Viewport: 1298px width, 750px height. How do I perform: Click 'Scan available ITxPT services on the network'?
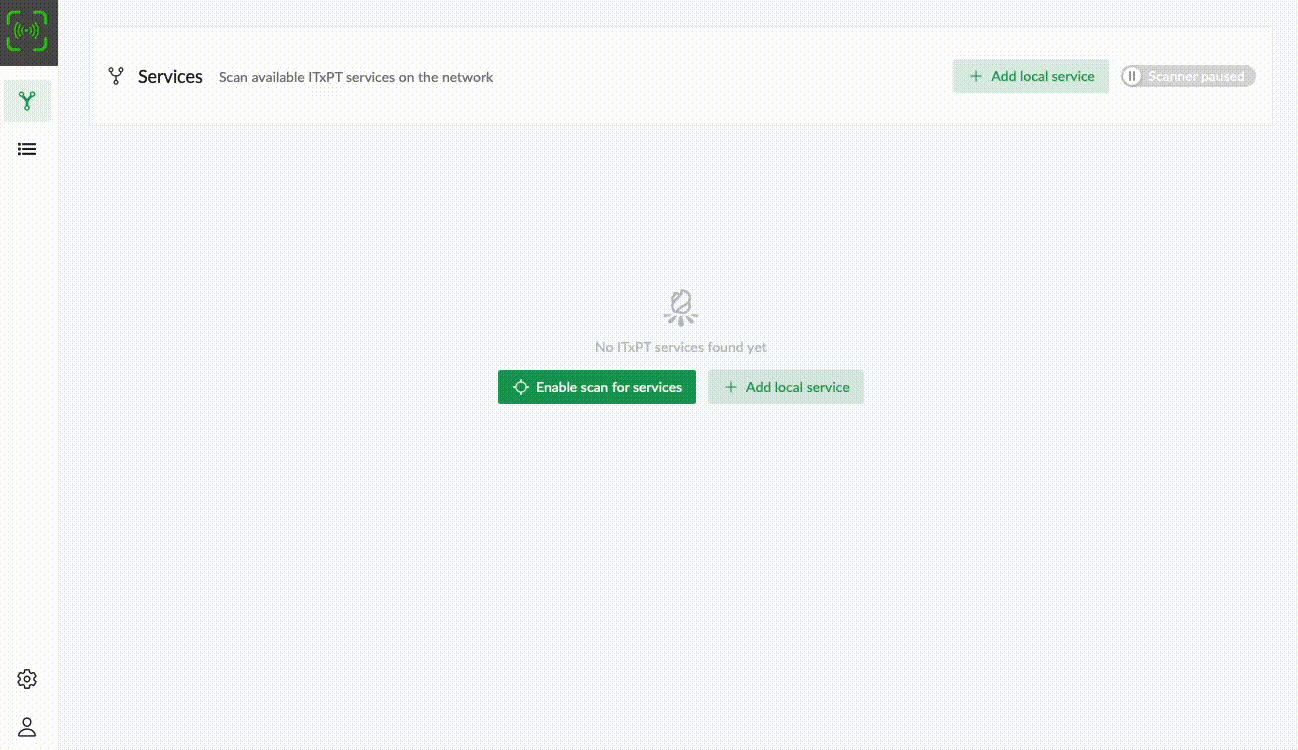click(356, 77)
